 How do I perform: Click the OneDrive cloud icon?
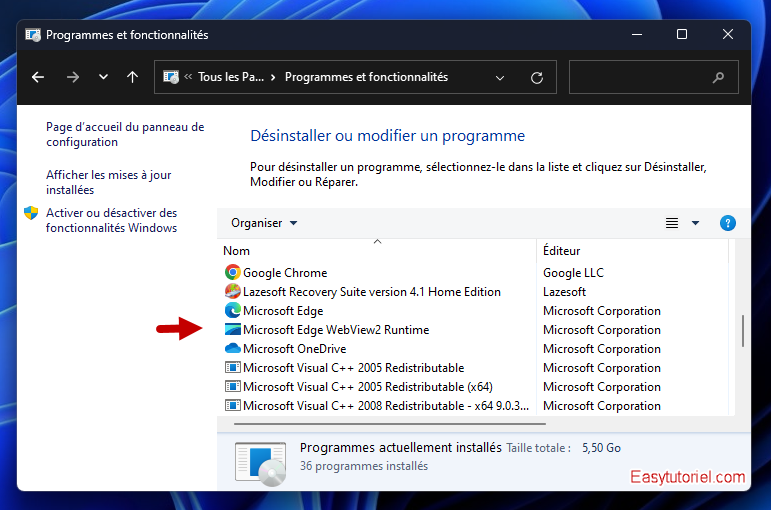pyautogui.click(x=233, y=348)
